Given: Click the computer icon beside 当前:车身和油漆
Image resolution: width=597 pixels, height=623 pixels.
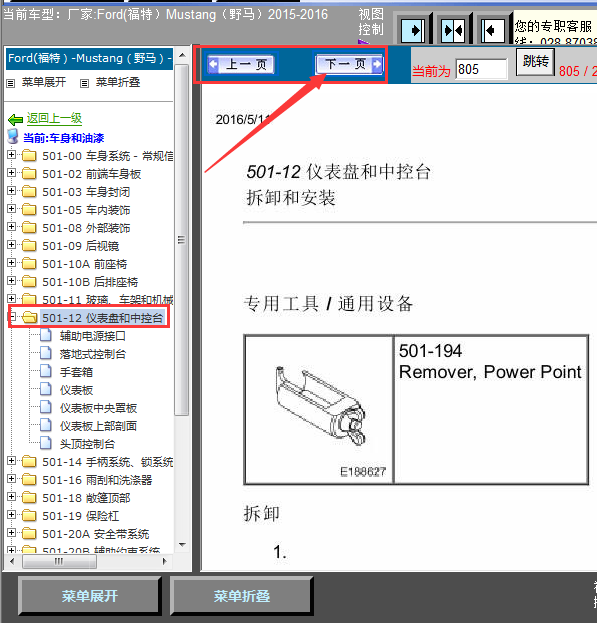Looking at the screenshot, I should tap(13, 136).
